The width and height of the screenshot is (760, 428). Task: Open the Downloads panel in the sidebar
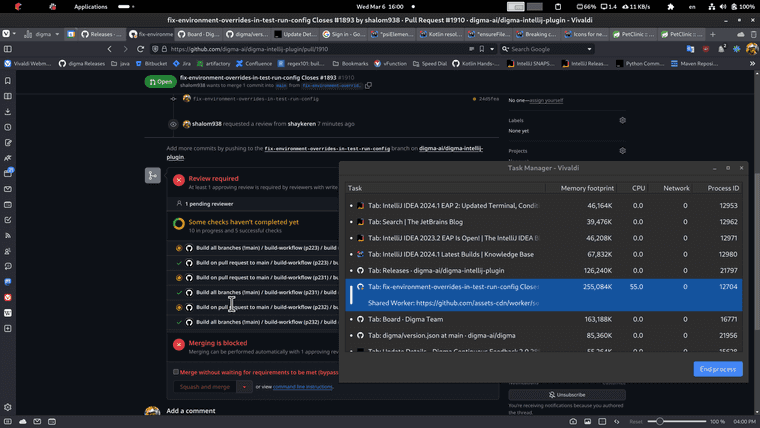[8, 111]
